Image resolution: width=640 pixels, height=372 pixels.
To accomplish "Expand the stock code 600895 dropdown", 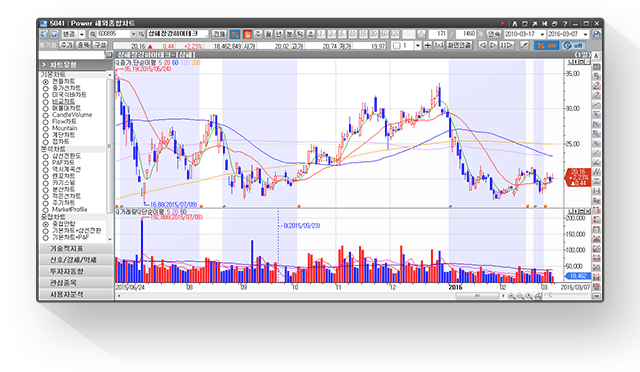I will coord(133,34).
